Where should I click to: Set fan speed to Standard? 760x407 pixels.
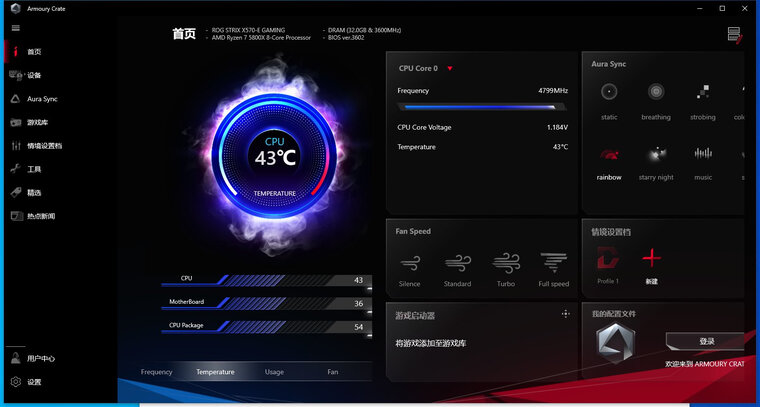tap(458, 270)
